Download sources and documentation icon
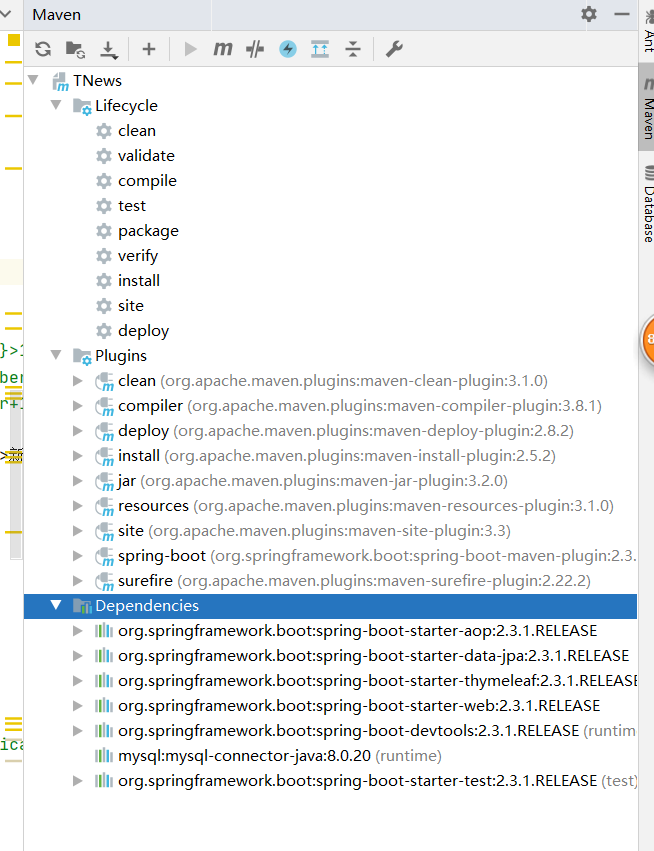This screenshot has height=851, width=654. pos(109,49)
